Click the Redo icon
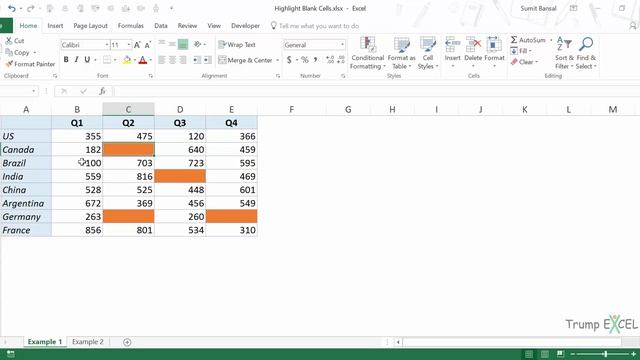This screenshot has width=640, height=360. pyautogui.click(x=31, y=8)
